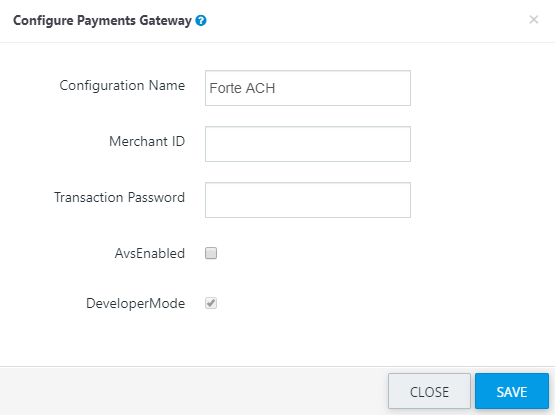The image size is (555, 415).
Task: Tick the unchecked box next to AvsEnabled
Action: [x=211, y=253]
